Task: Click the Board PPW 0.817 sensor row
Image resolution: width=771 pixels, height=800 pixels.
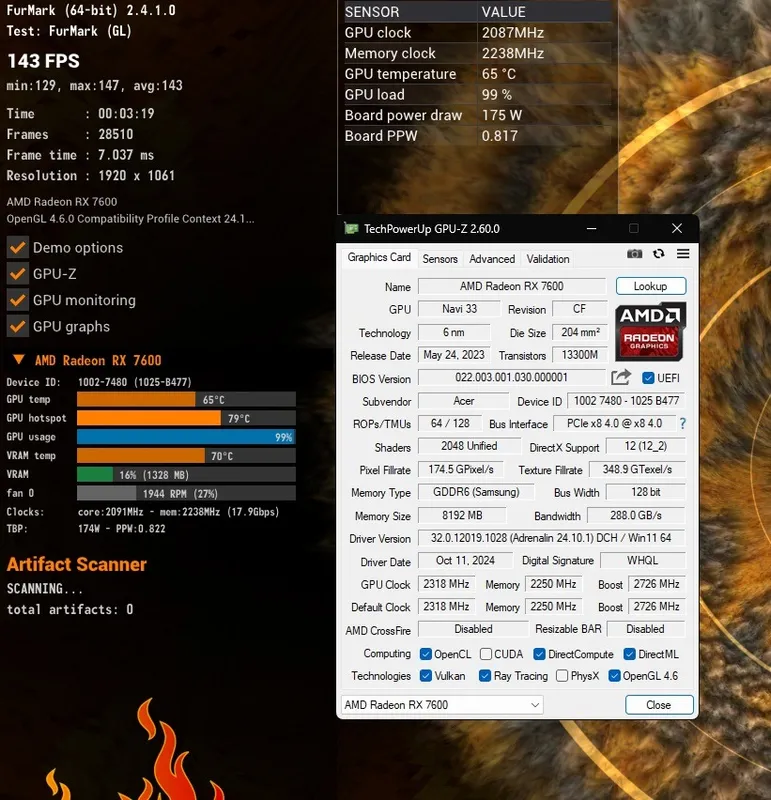Action: [478, 136]
